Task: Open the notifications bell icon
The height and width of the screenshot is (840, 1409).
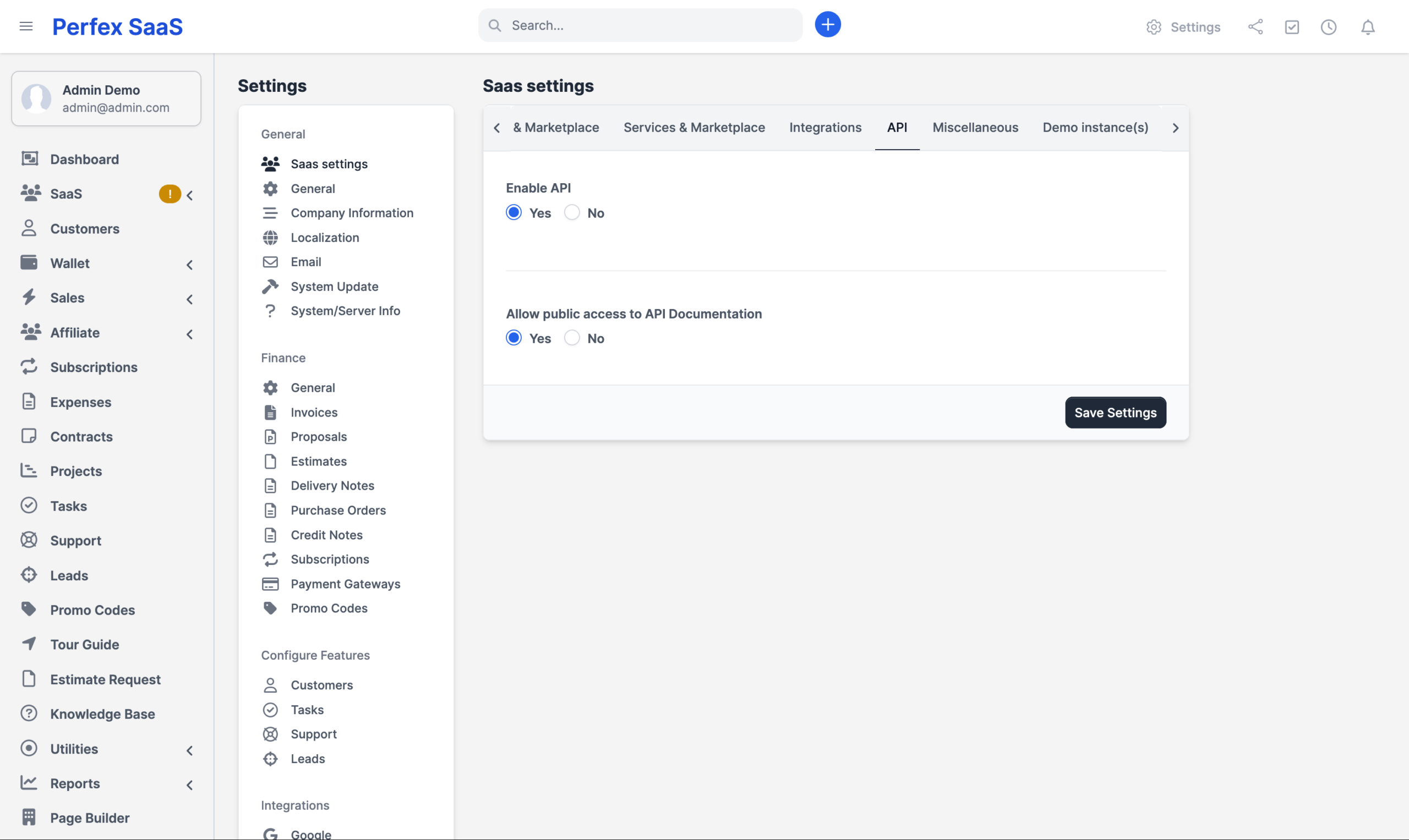Action: [1367, 26]
